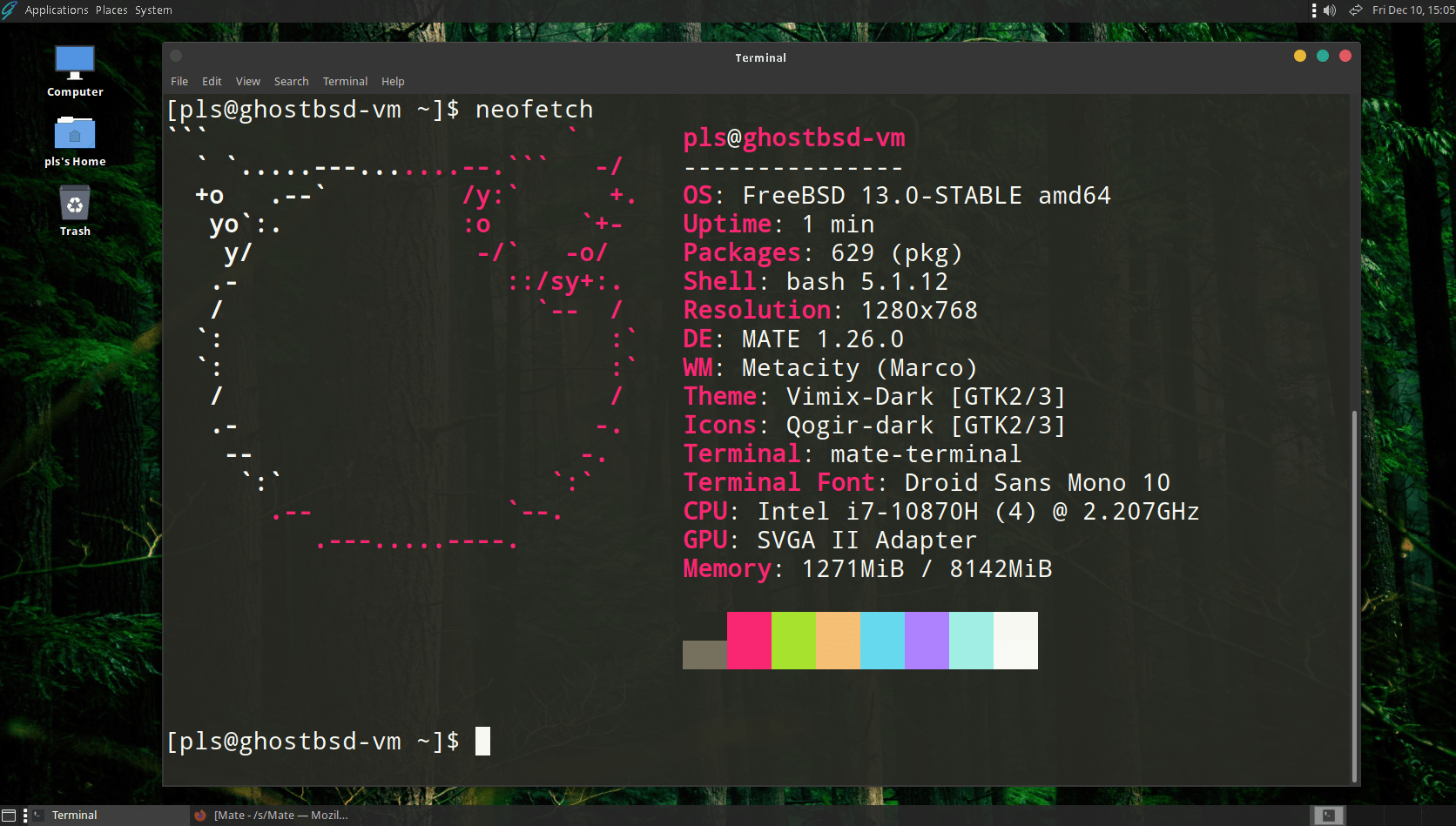Click the pink color block

749,641
